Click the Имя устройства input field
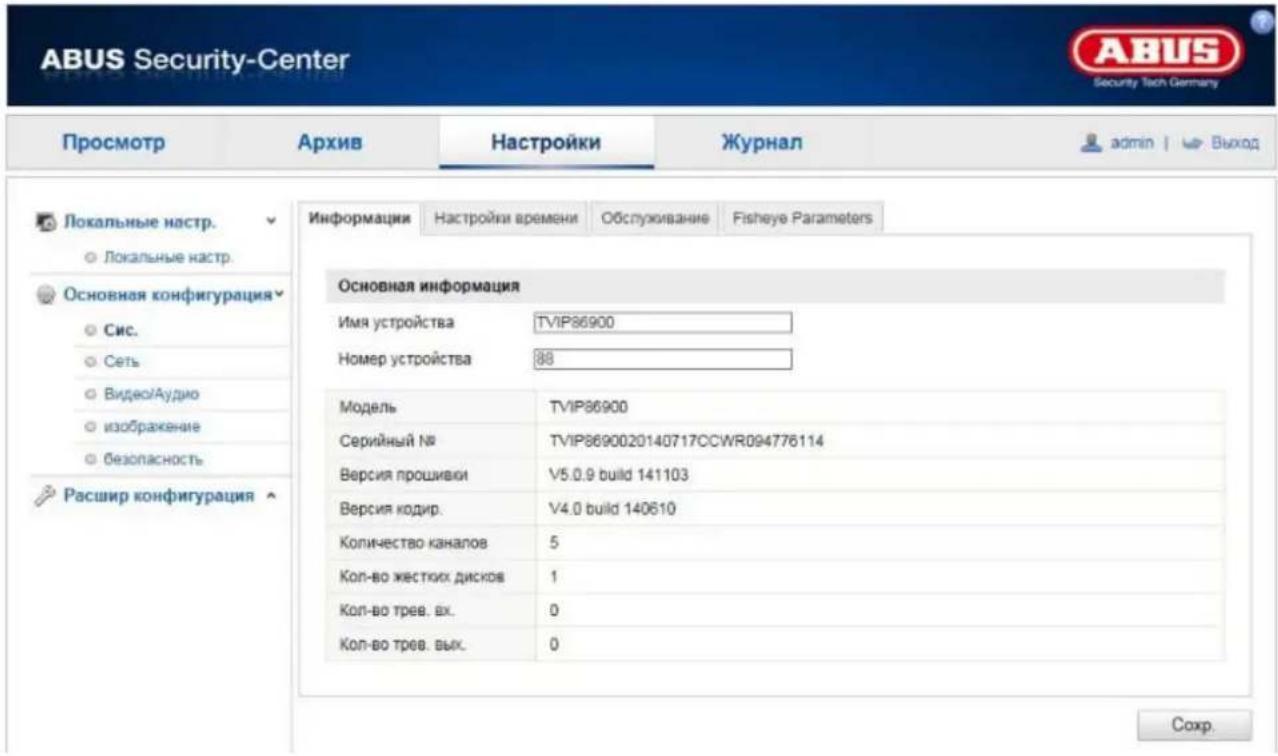The image size is (1278, 756). point(663,323)
